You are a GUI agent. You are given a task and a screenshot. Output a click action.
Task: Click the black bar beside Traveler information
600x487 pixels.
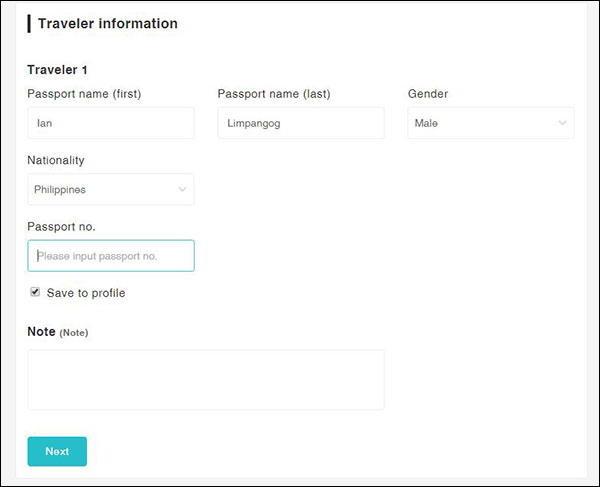(x=29, y=24)
